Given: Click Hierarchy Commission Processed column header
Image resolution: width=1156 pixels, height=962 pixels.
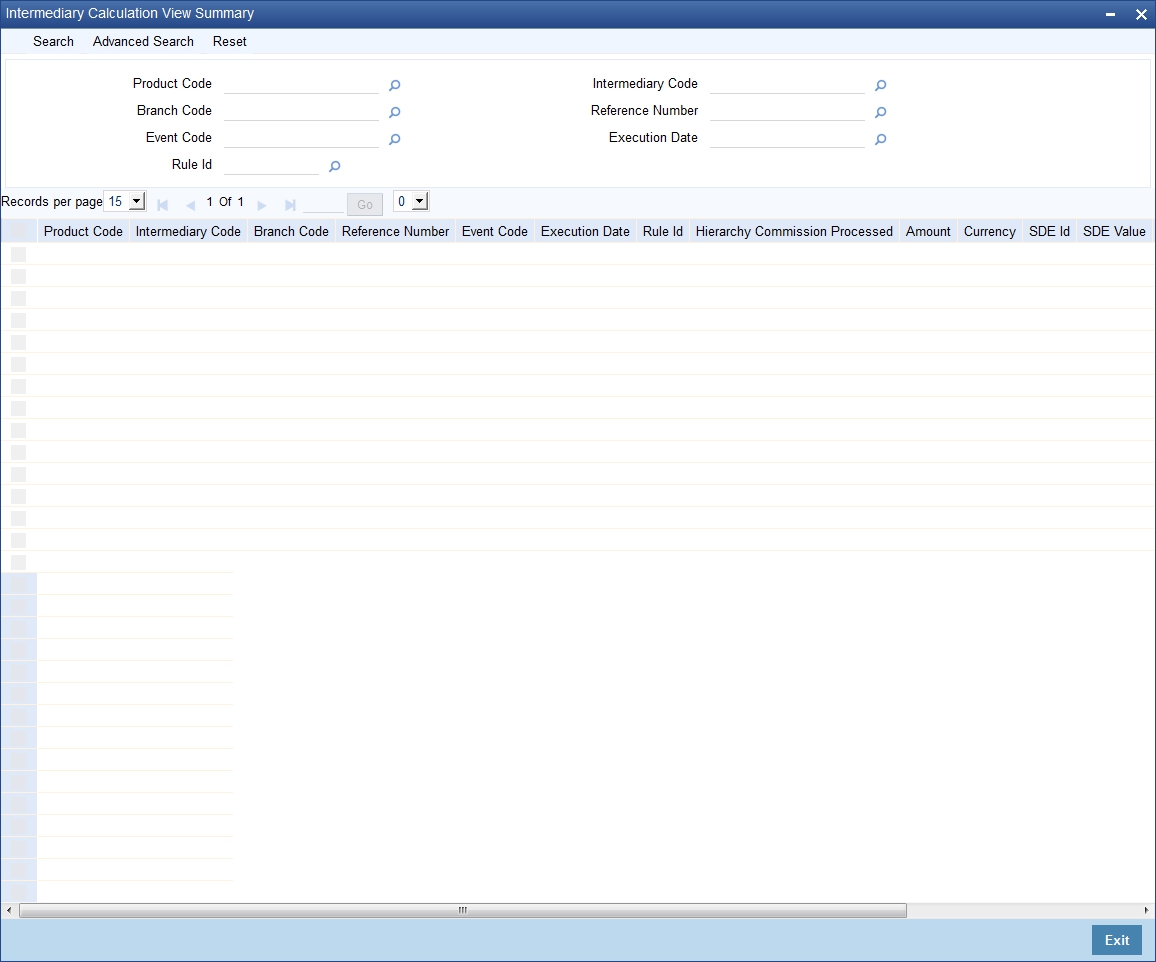Looking at the screenshot, I should [794, 231].
